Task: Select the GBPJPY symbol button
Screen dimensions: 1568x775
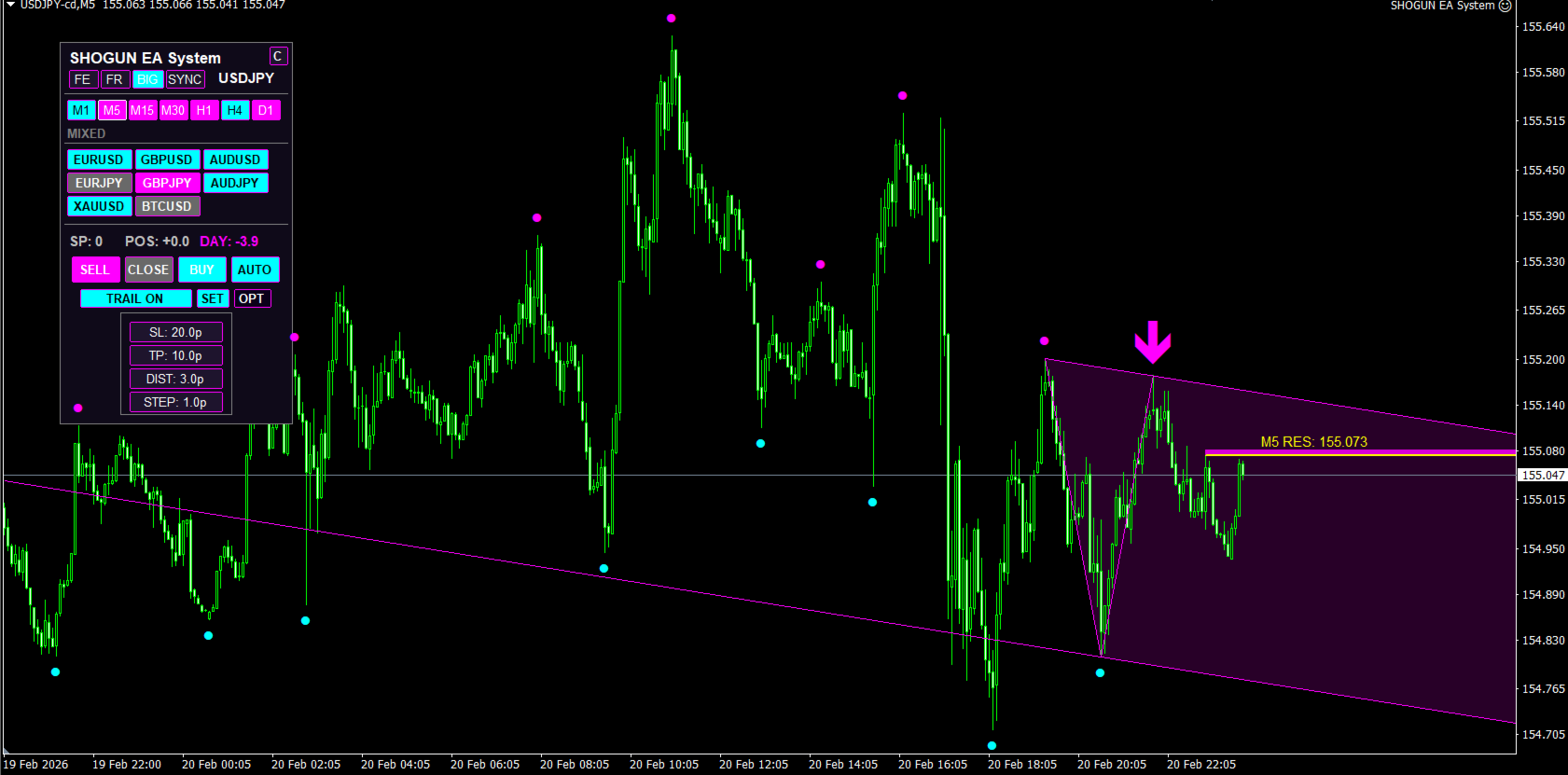Action: point(167,183)
